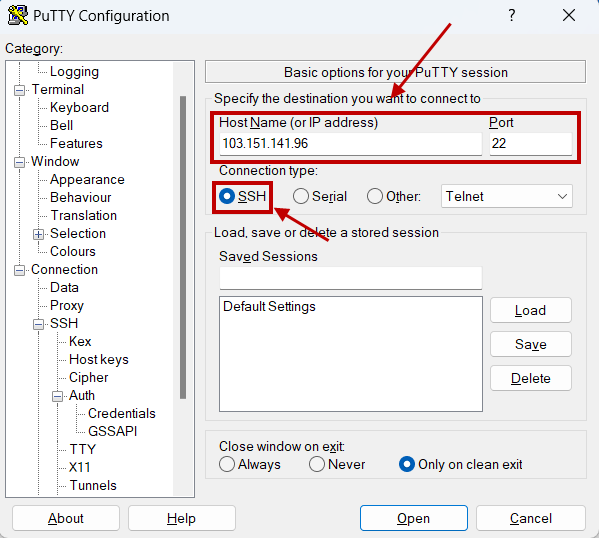Click the Load session button

[531, 310]
